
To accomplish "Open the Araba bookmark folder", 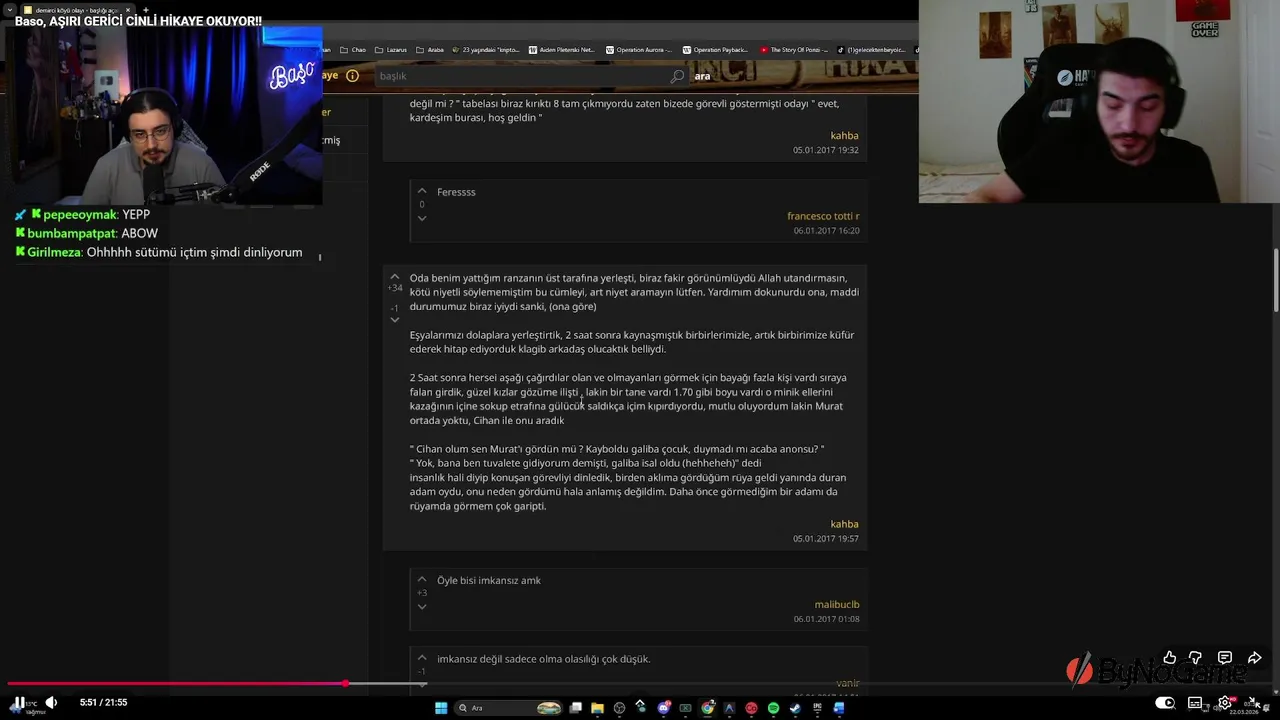I will click(x=429, y=50).
